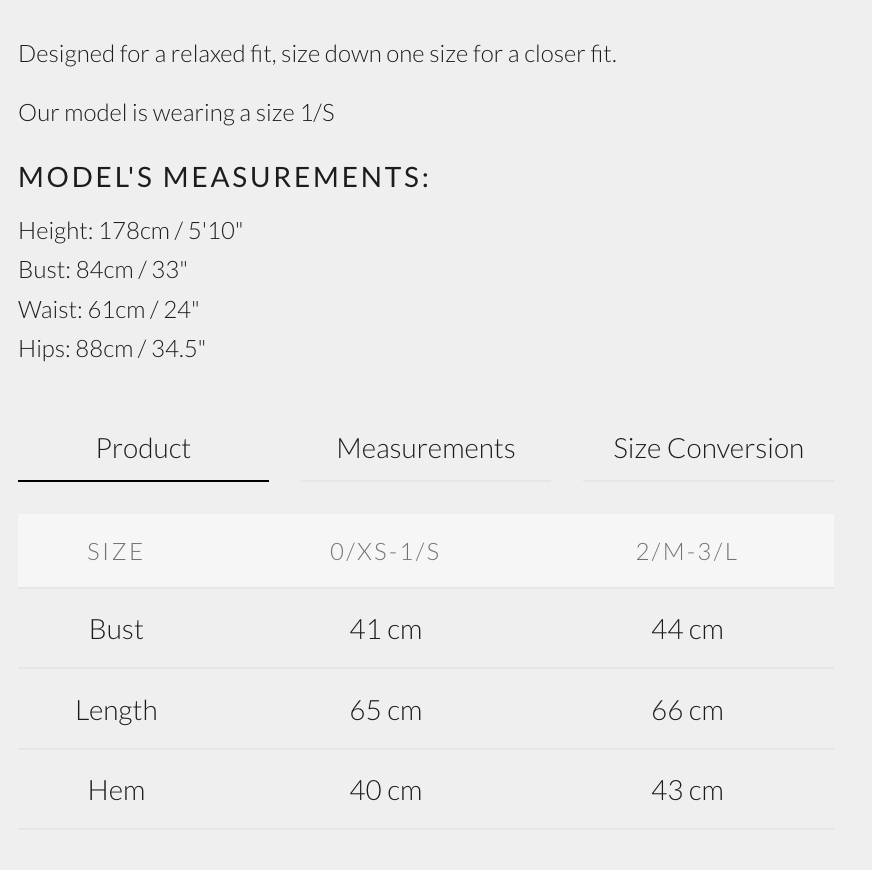872x870 pixels.
Task: Select the 66 cm length value
Action: [687, 710]
